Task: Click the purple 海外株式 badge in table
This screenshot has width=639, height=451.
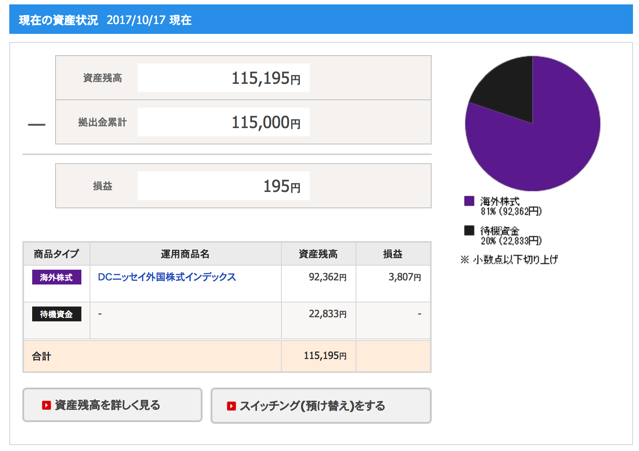Action: click(x=57, y=277)
